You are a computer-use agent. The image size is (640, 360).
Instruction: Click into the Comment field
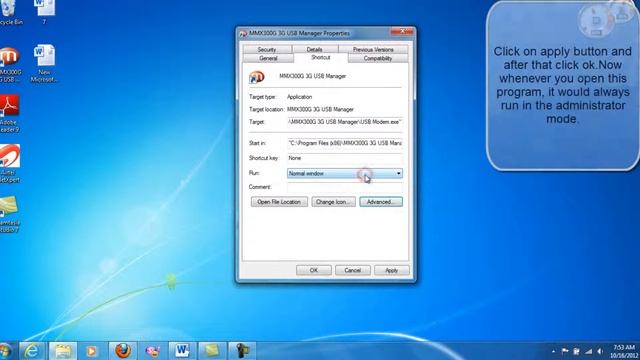point(344,187)
